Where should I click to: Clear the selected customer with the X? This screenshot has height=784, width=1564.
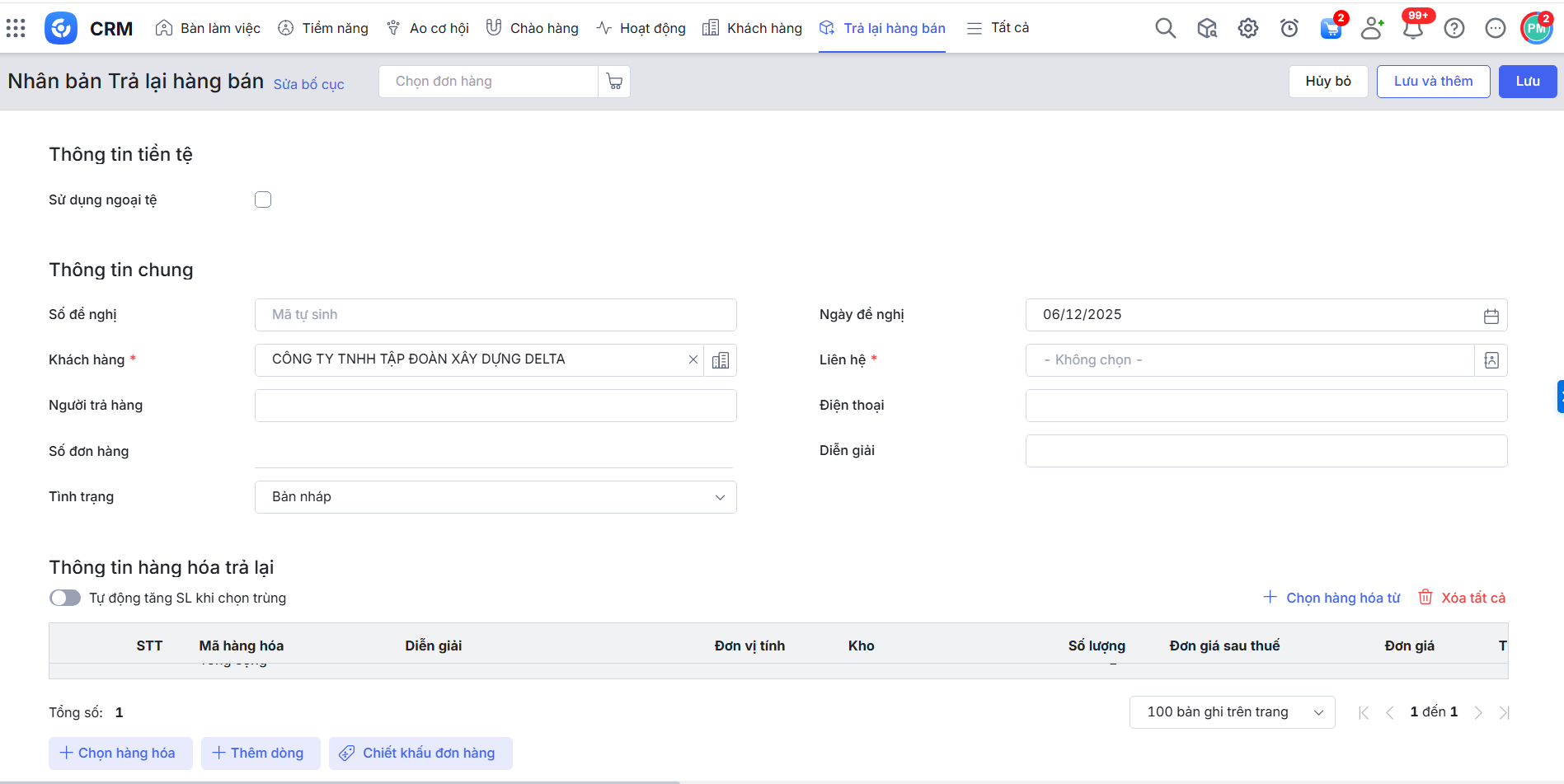coord(693,359)
